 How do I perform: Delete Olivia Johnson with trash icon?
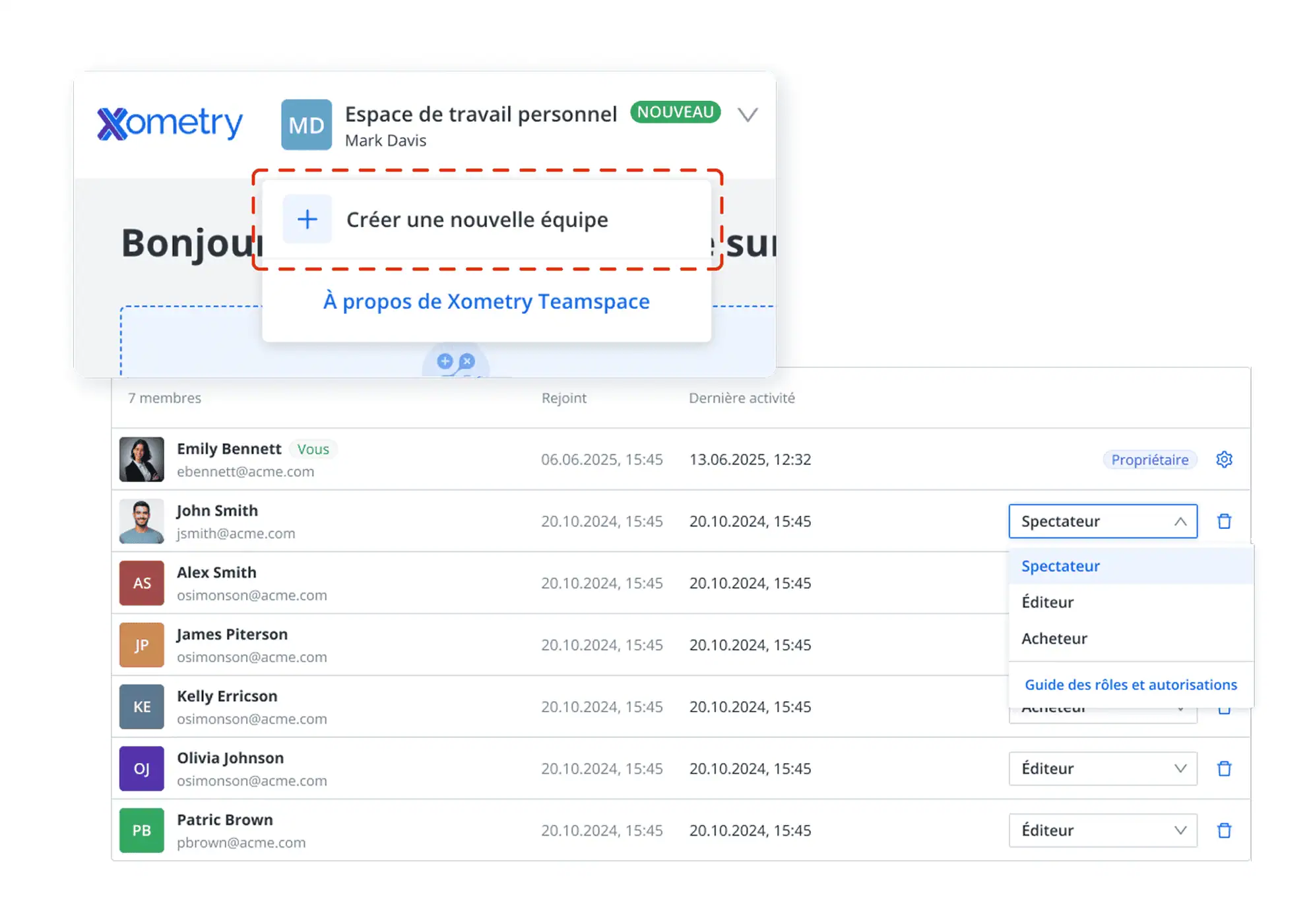pyautogui.click(x=1224, y=768)
